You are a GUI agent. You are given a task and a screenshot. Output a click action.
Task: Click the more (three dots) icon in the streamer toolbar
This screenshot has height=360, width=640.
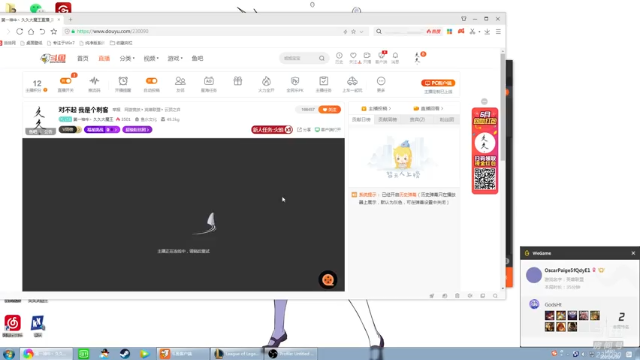coord(381,81)
